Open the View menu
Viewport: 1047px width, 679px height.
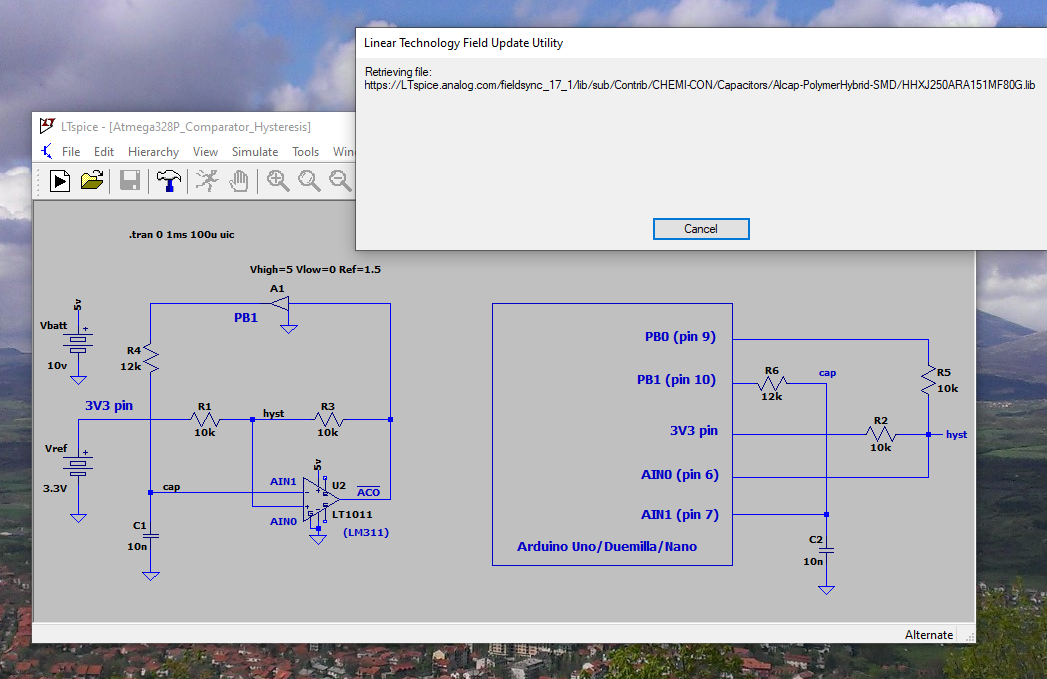[x=205, y=152]
